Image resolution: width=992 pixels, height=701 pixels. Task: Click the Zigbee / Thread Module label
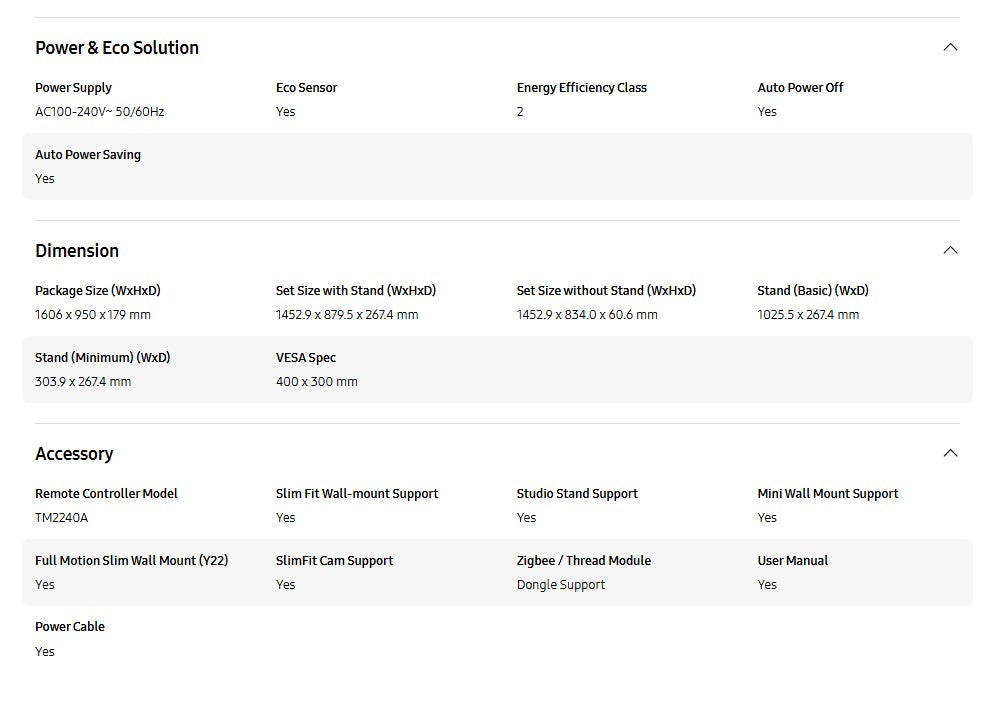[x=583, y=561]
